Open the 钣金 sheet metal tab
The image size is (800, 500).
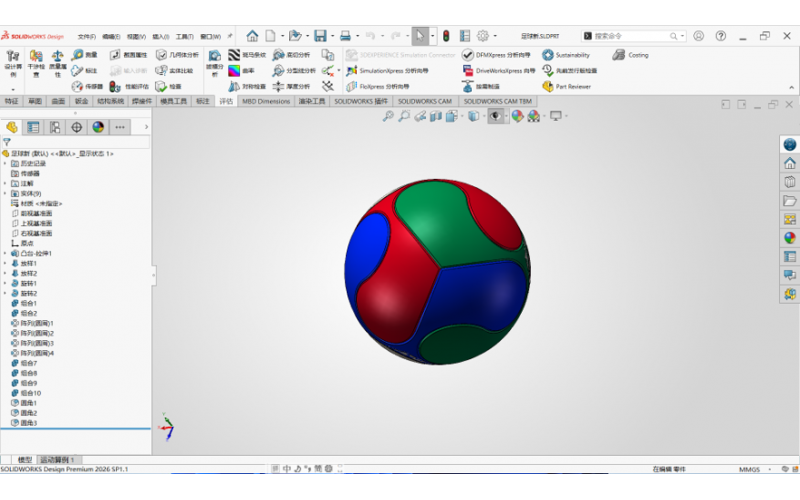coord(82,101)
